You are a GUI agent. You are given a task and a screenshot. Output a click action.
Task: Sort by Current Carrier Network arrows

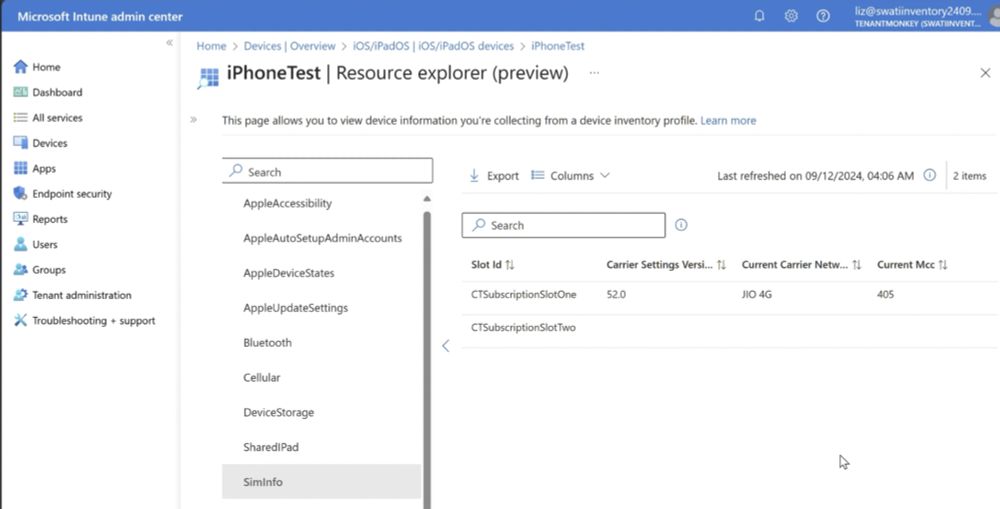pyautogui.click(x=857, y=265)
